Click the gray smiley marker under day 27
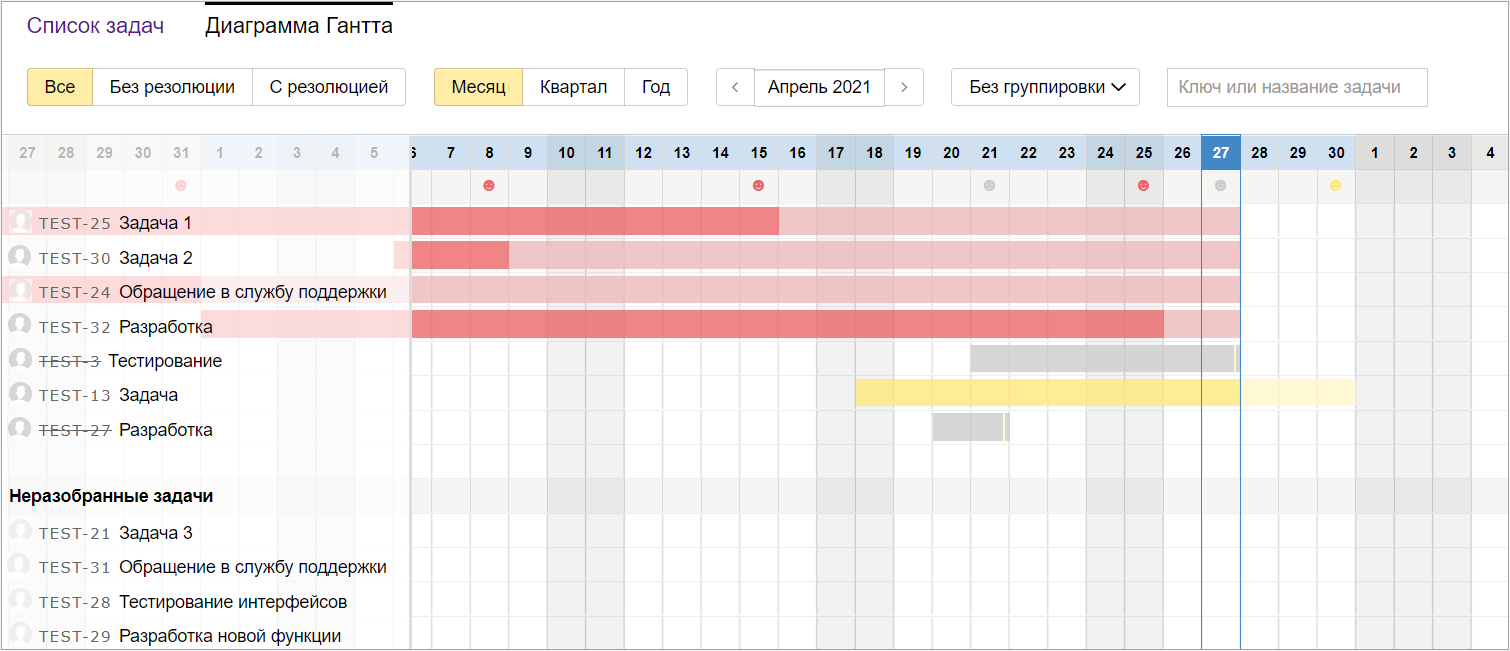The width and height of the screenshot is (1510, 651). point(1220,185)
